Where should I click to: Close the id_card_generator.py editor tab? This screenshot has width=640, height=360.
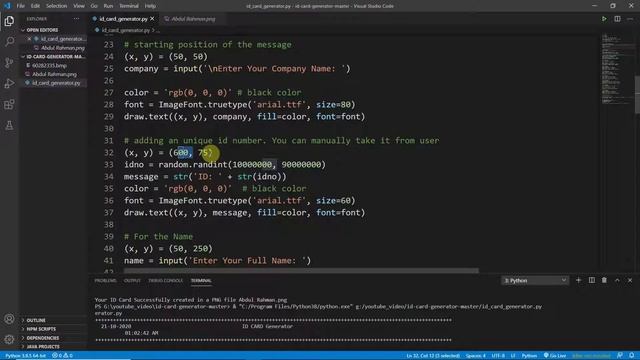(152, 19)
